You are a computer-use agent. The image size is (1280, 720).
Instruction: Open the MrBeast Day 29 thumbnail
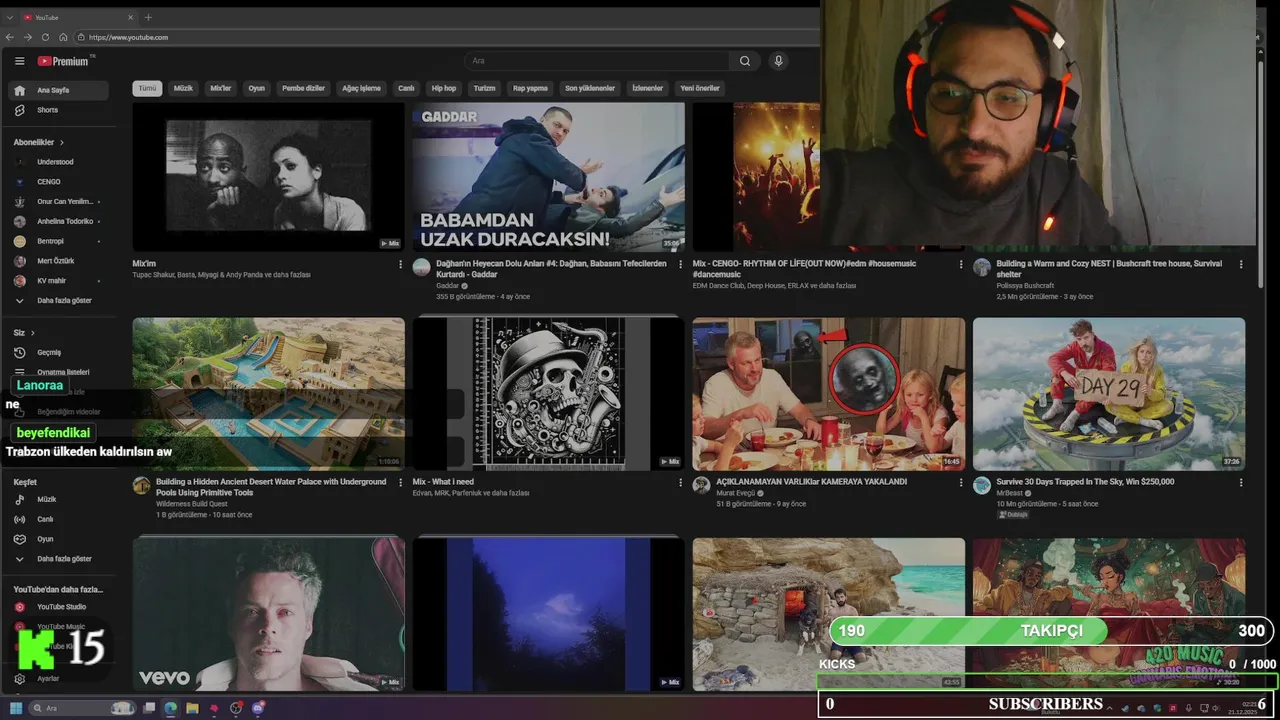point(1109,393)
